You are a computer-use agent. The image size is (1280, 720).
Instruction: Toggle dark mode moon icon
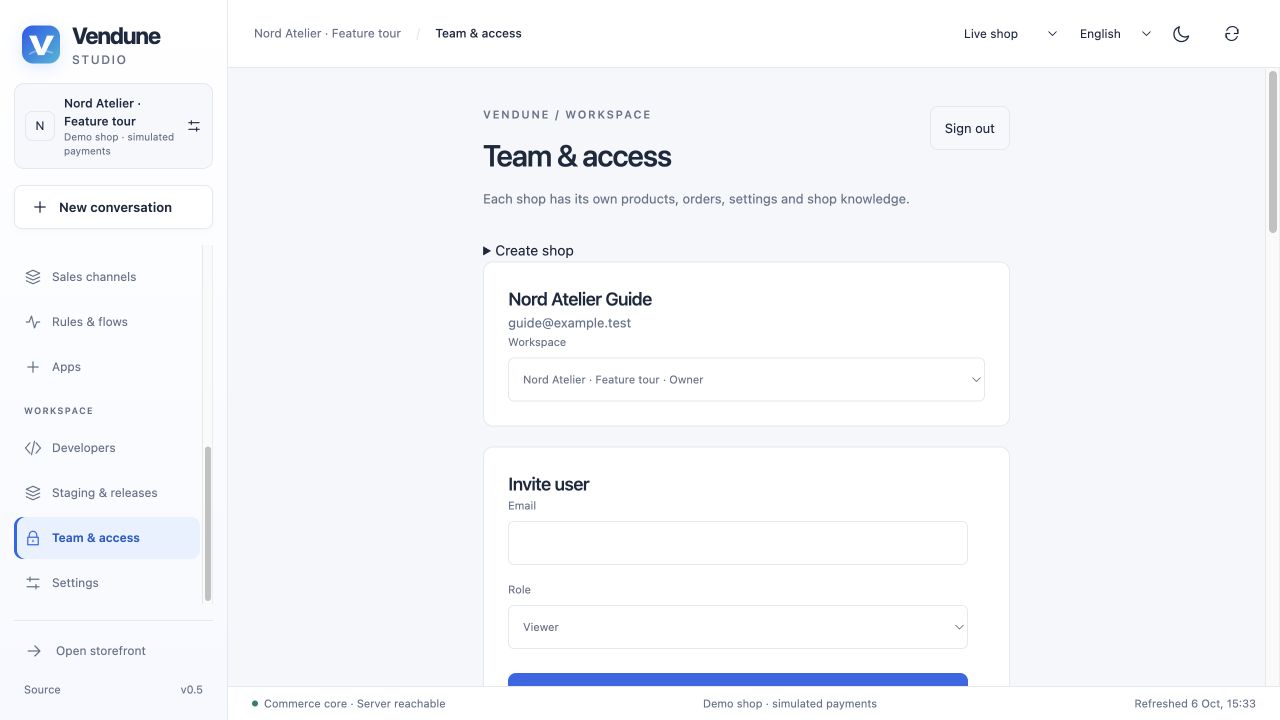click(1181, 34)
